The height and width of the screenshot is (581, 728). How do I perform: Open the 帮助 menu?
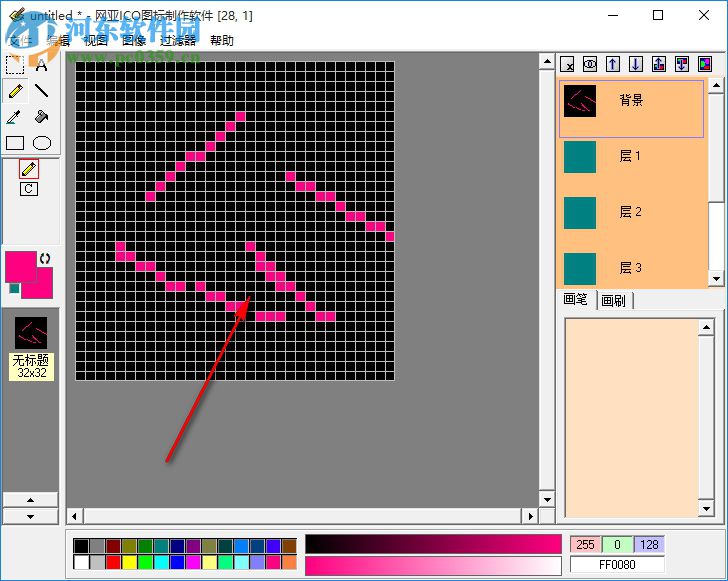click(221, 40)
